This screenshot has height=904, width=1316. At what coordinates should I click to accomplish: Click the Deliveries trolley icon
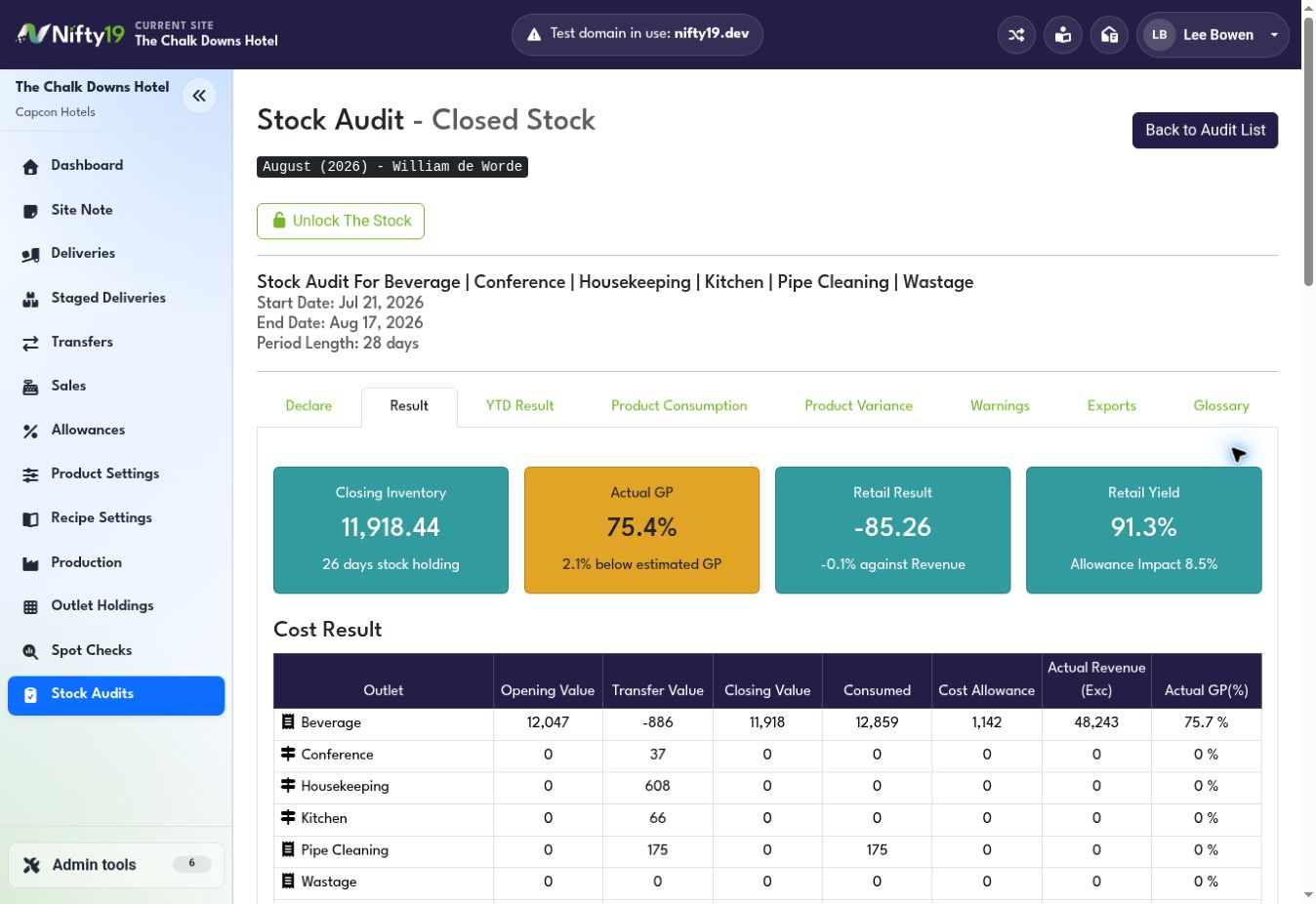pyautogui.click(x=30, y=254)
